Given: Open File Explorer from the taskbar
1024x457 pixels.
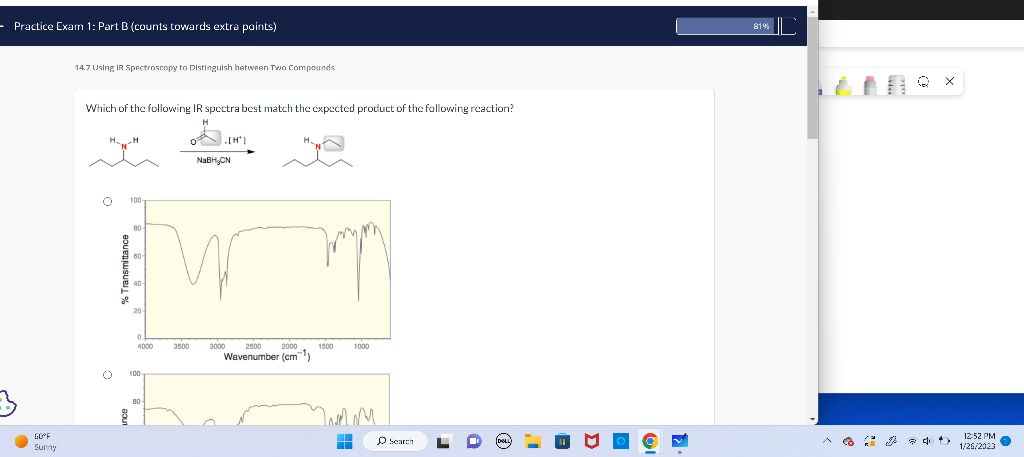Looking at the screenshot, I should (x=533, y=442).
